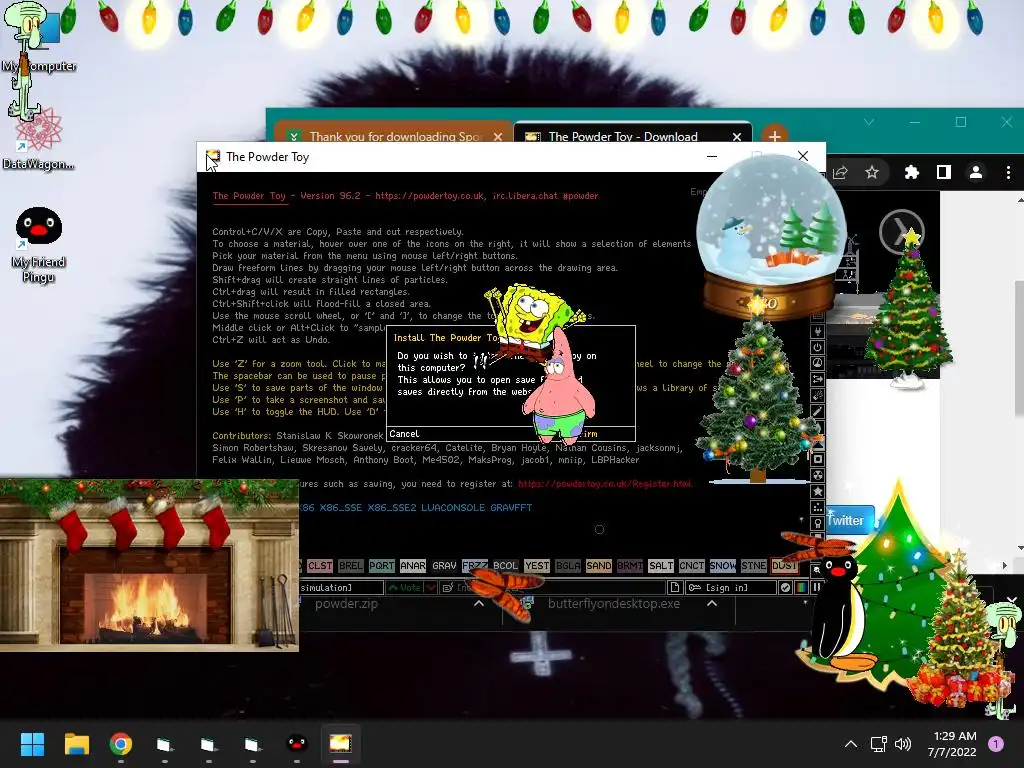1024x768 pixels.
Task: Open the Explosives icon menu
Action: click(x=817, y=395)
